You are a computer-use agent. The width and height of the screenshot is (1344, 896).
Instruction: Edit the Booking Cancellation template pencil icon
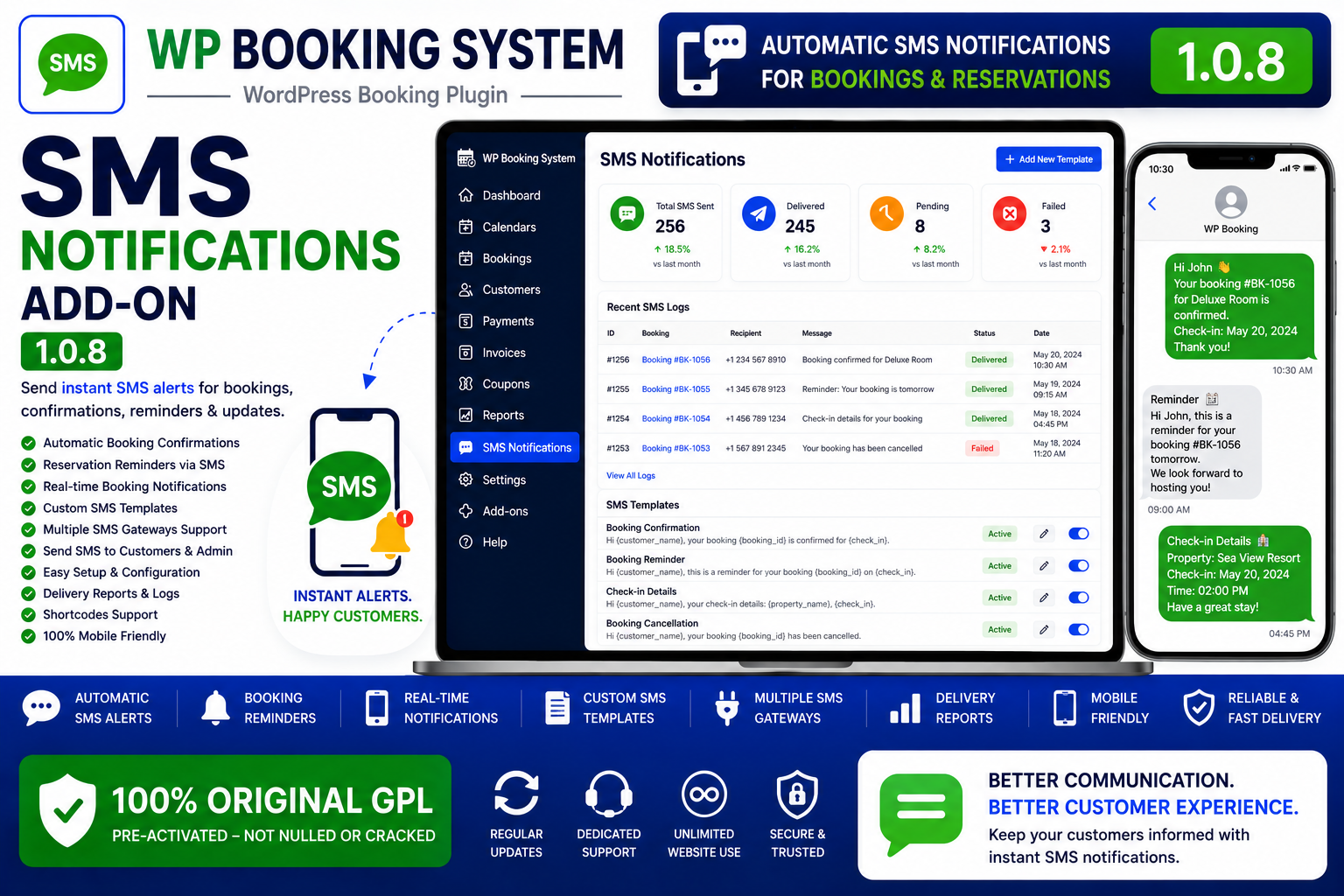[1044, 629]
